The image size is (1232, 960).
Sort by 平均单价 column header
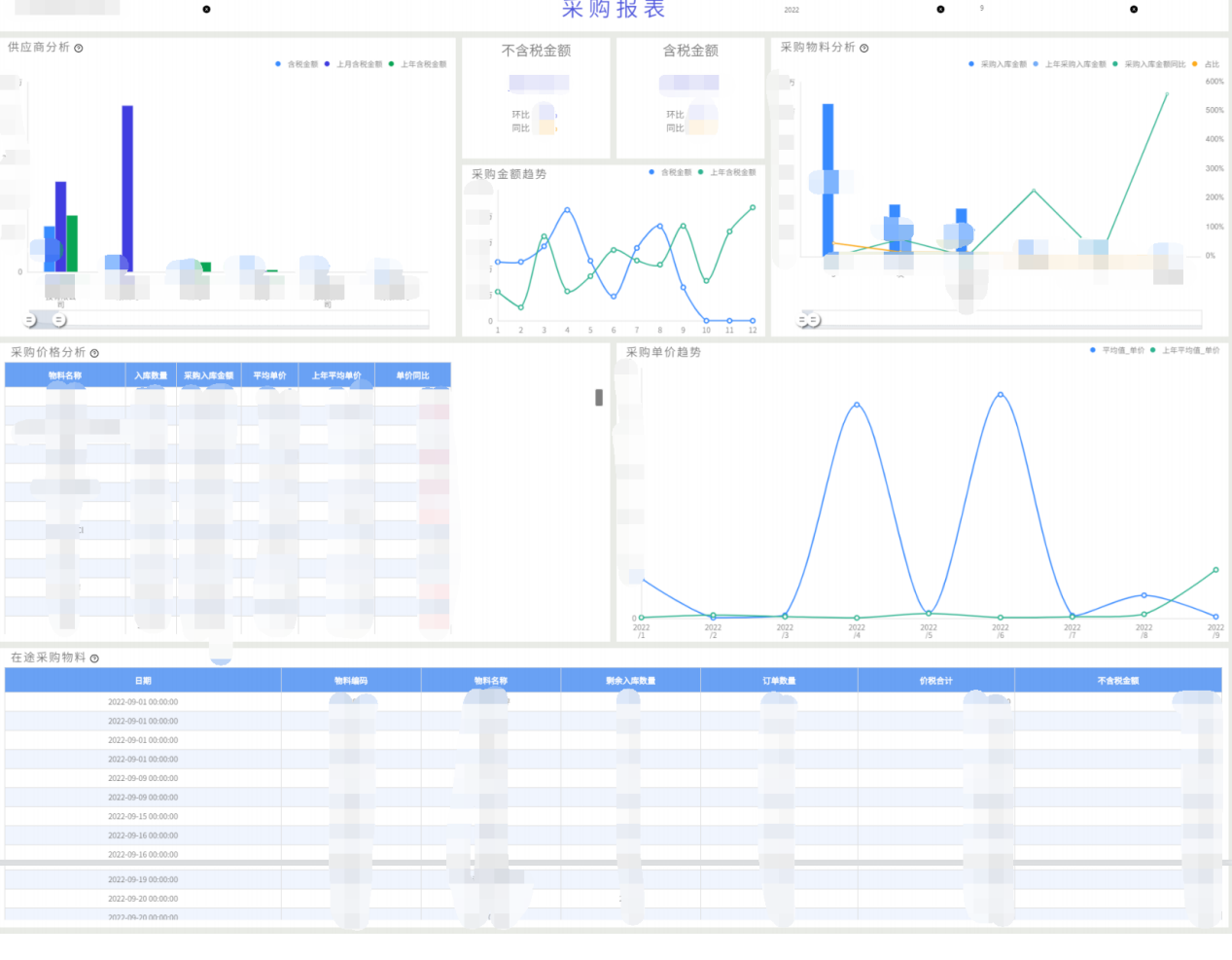pos(269,375)
